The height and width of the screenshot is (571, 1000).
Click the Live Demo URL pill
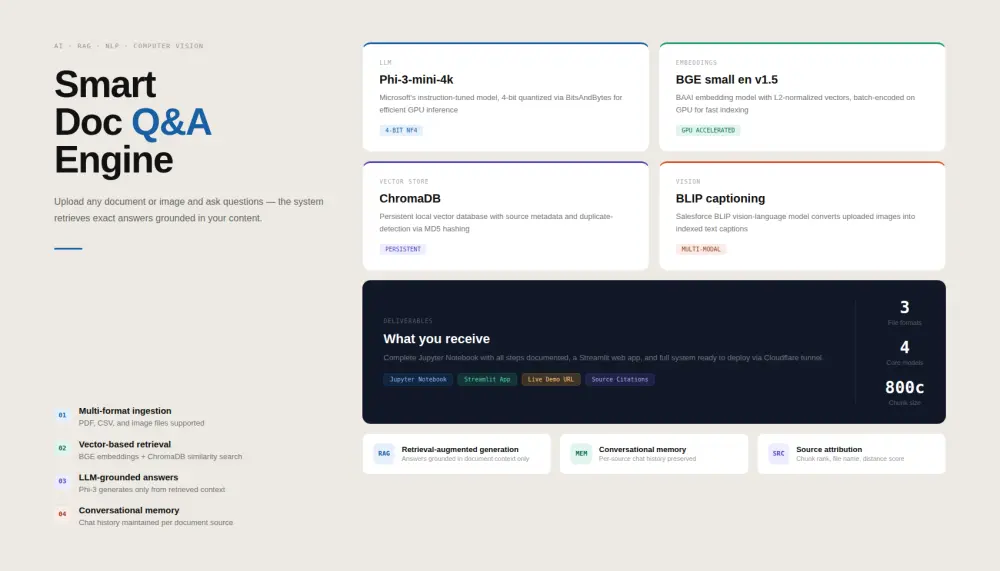pos(550,380)
